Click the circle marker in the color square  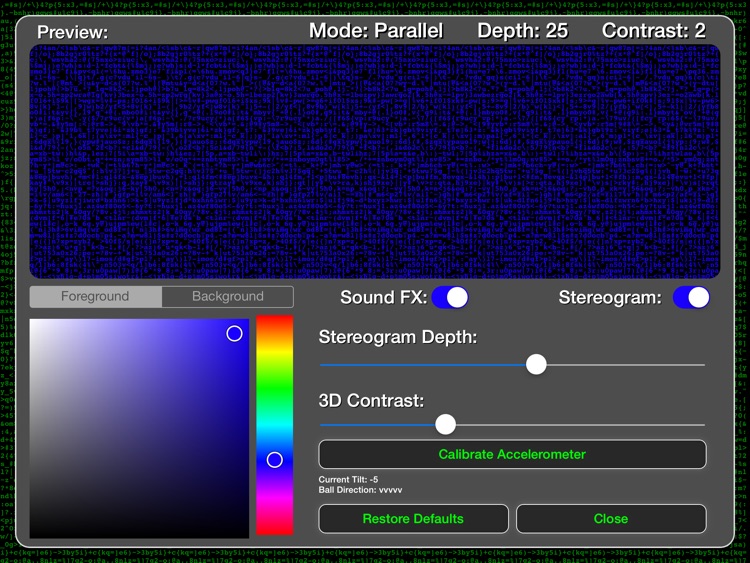click(x=234, y=333)
